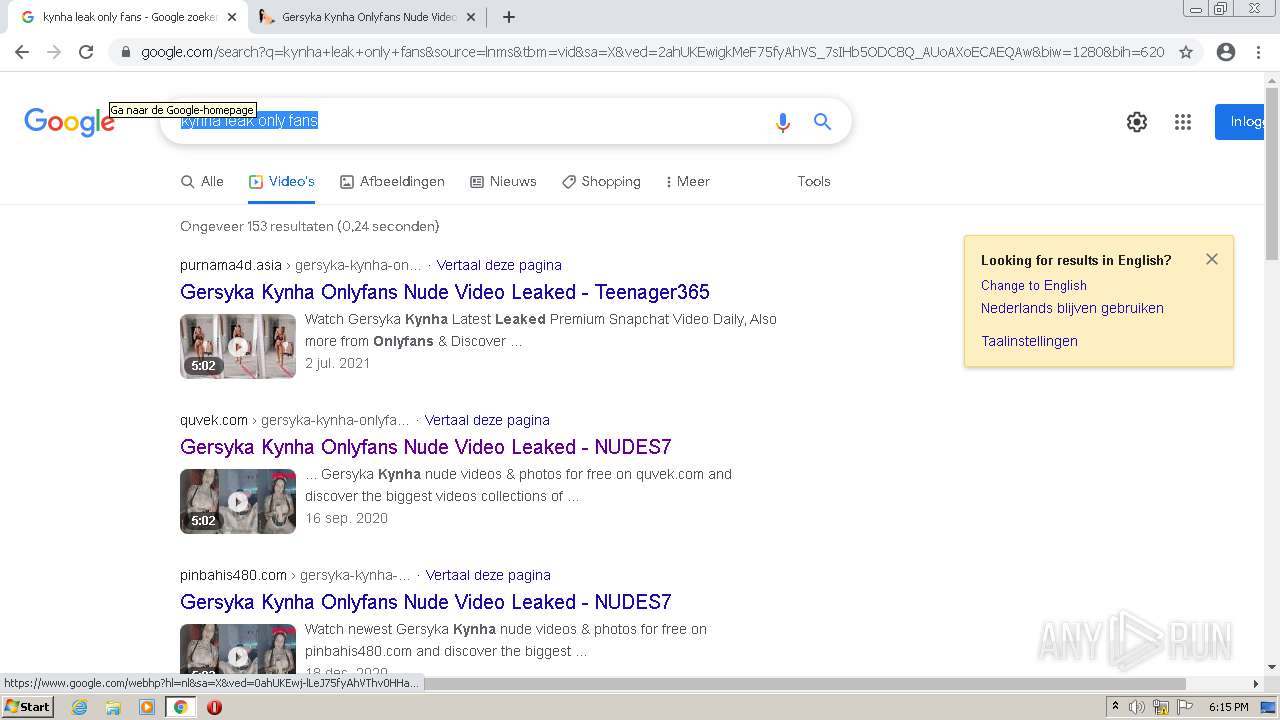Click the vertical page scrollbar
Screen dimensions: 1280x720
[1271, 175]
